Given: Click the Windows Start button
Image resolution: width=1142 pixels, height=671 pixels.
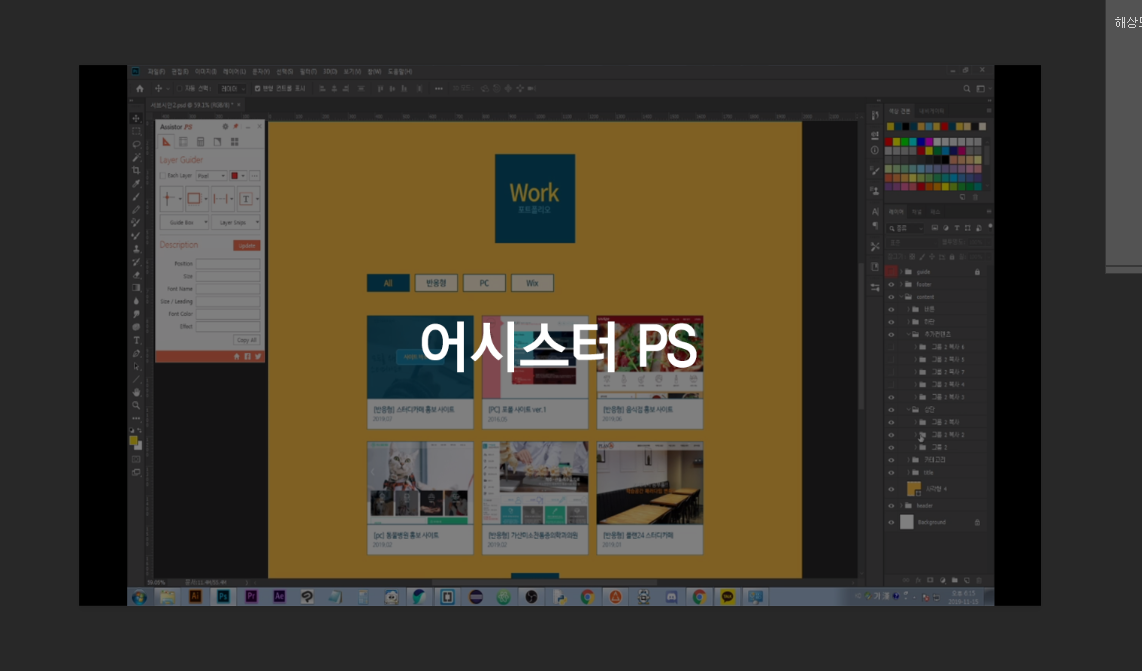Looking at the screenshot, I should point(139,597).
